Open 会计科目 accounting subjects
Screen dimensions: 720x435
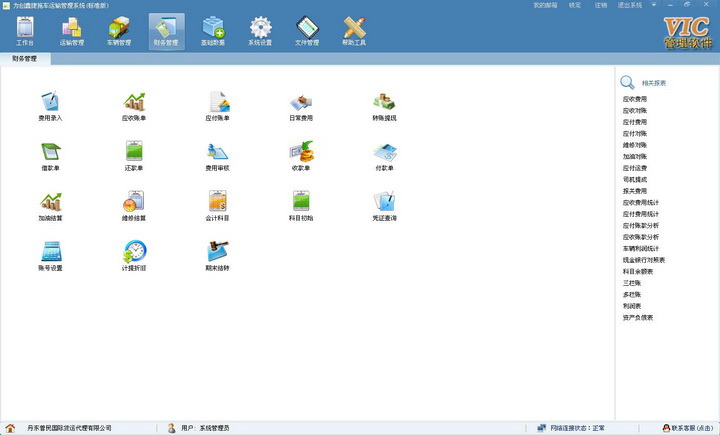pyautogui.click(x=217, y=206)
